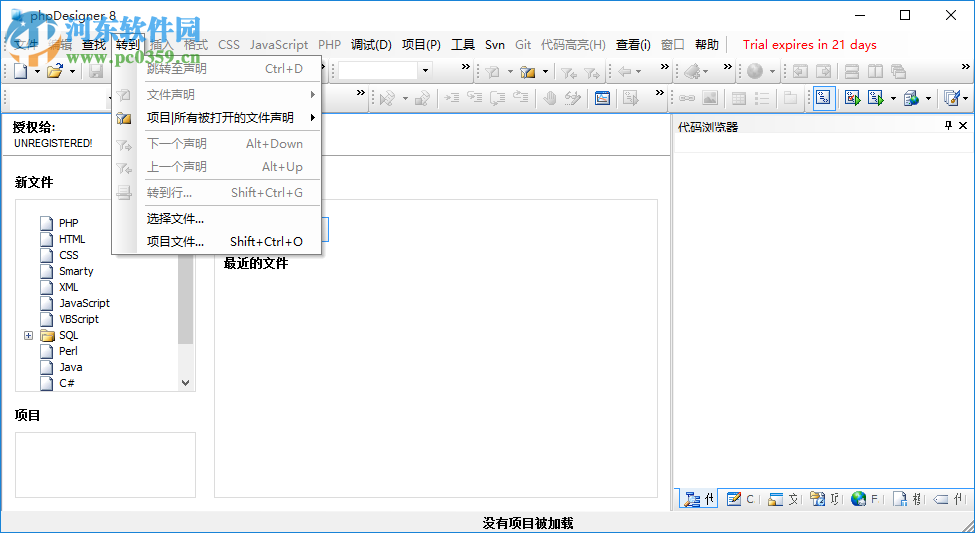The height and width of the screenshot is (533, 975).
Task: Click the filter folder project declarations toolbar icon
Action: pos(528,72)
